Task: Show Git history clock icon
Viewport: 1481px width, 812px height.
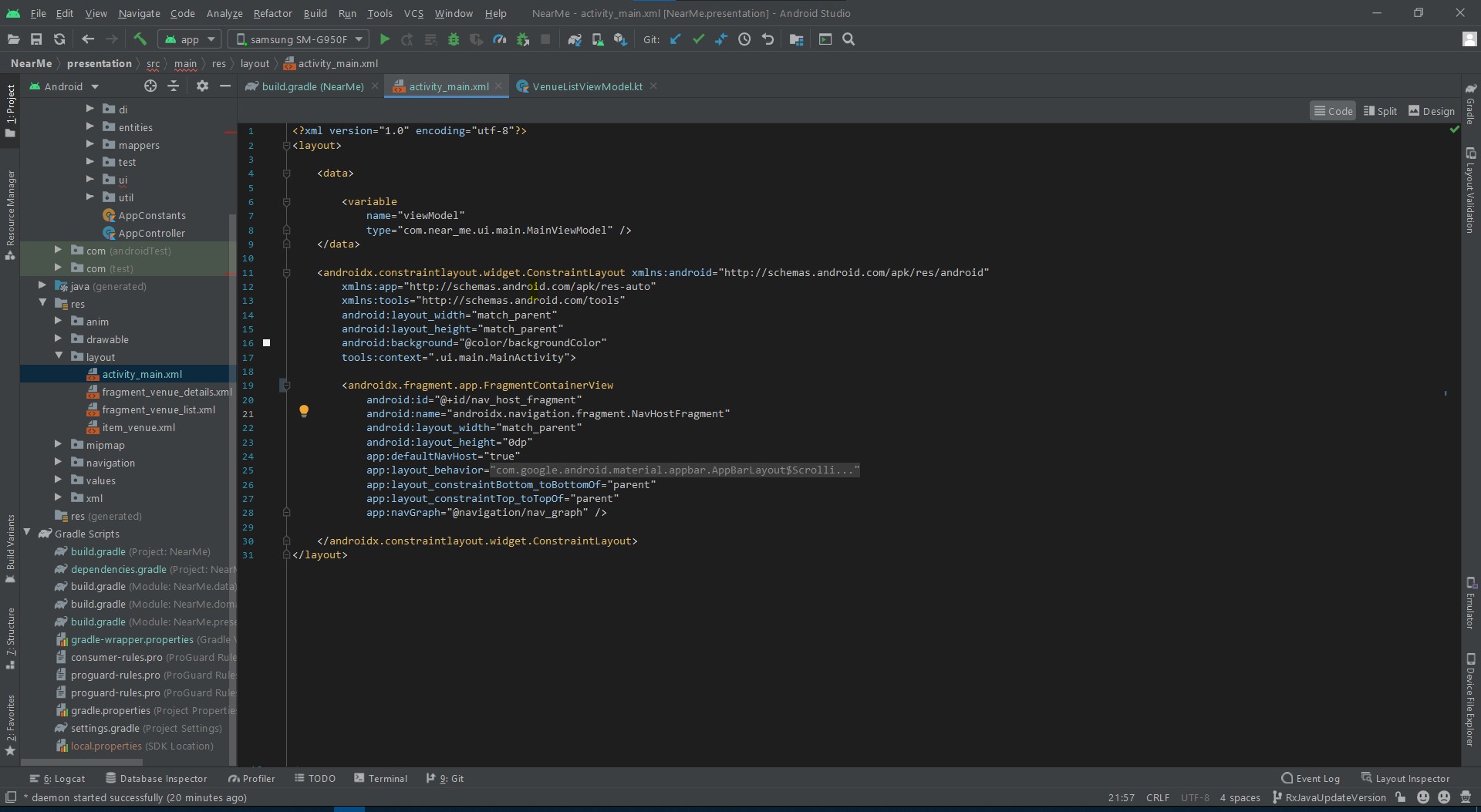Action: [744, 39]
